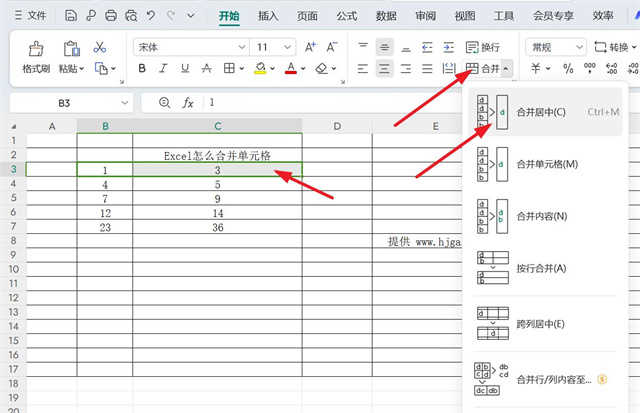
Task: Toggle Bold formatting
Action: point(142,69)
